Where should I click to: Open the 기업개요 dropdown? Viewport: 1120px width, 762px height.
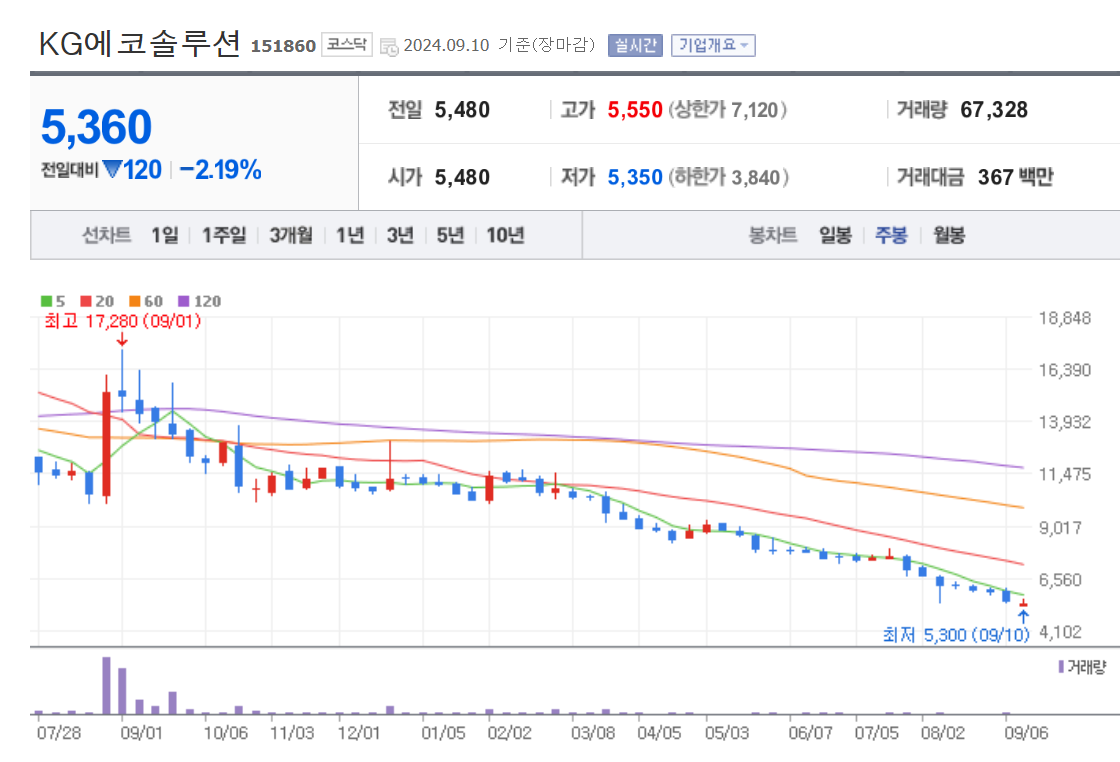tap(713, 46)
